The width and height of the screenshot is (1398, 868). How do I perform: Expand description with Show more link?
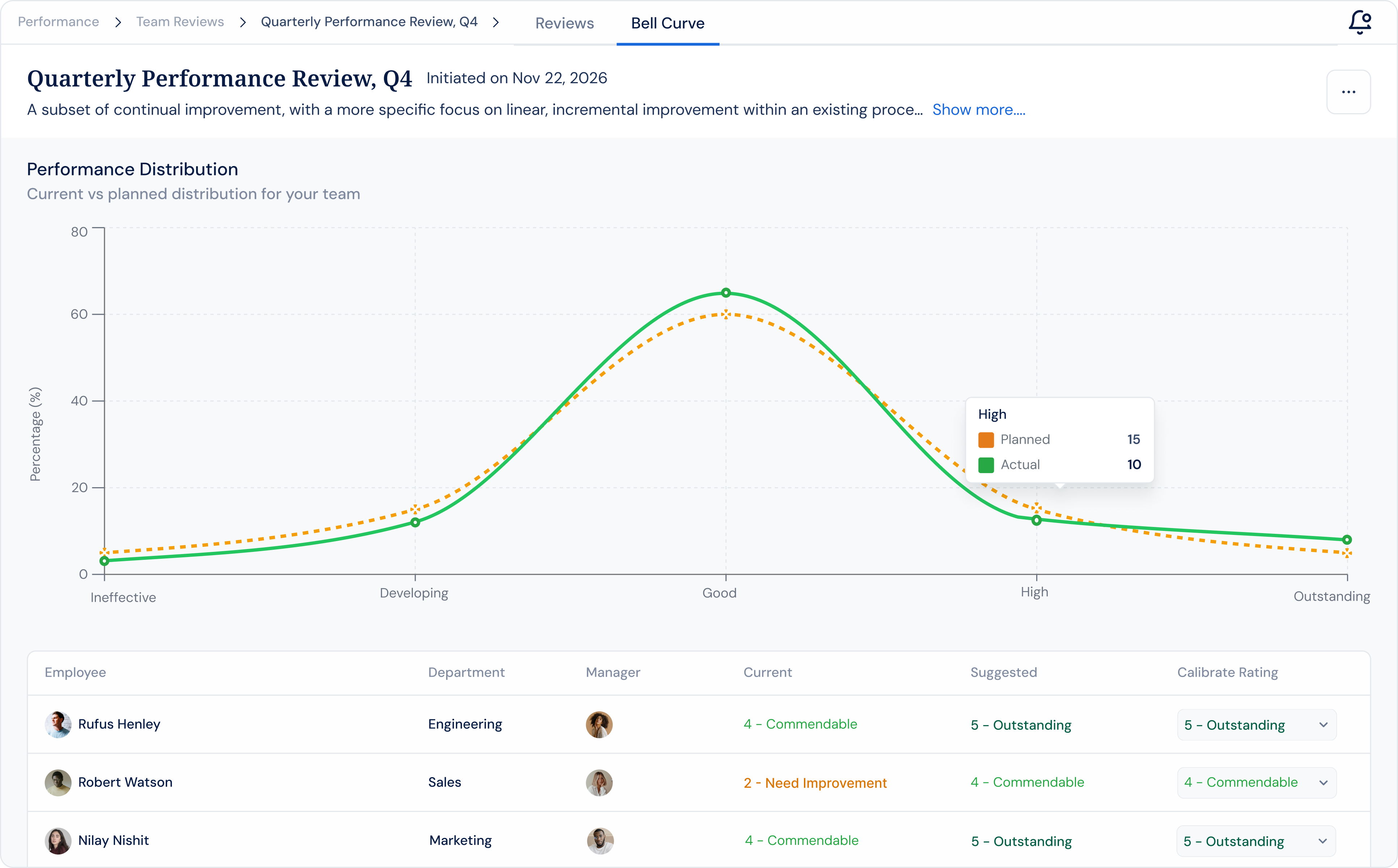tap(978, 110)
